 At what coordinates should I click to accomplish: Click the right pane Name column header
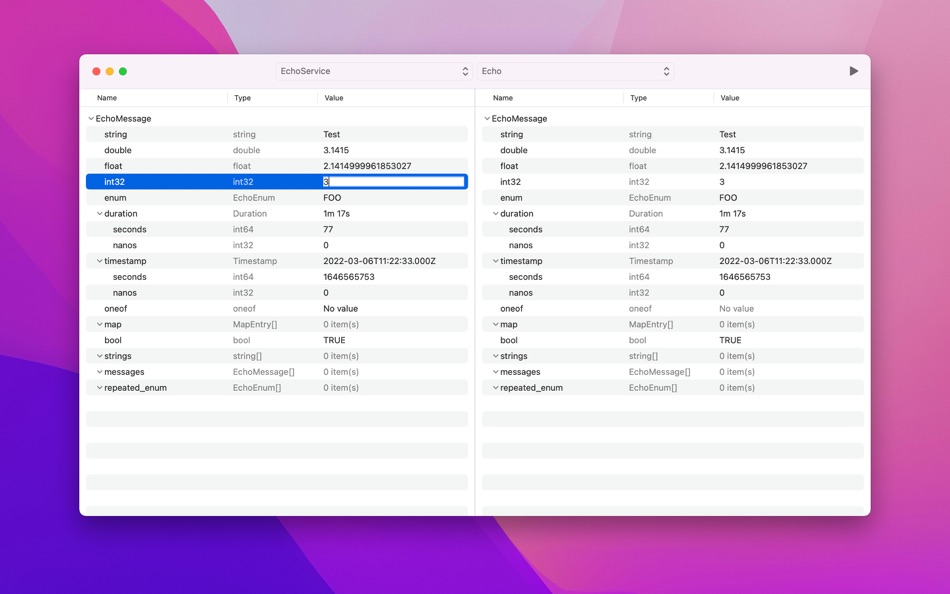[503, 98]
